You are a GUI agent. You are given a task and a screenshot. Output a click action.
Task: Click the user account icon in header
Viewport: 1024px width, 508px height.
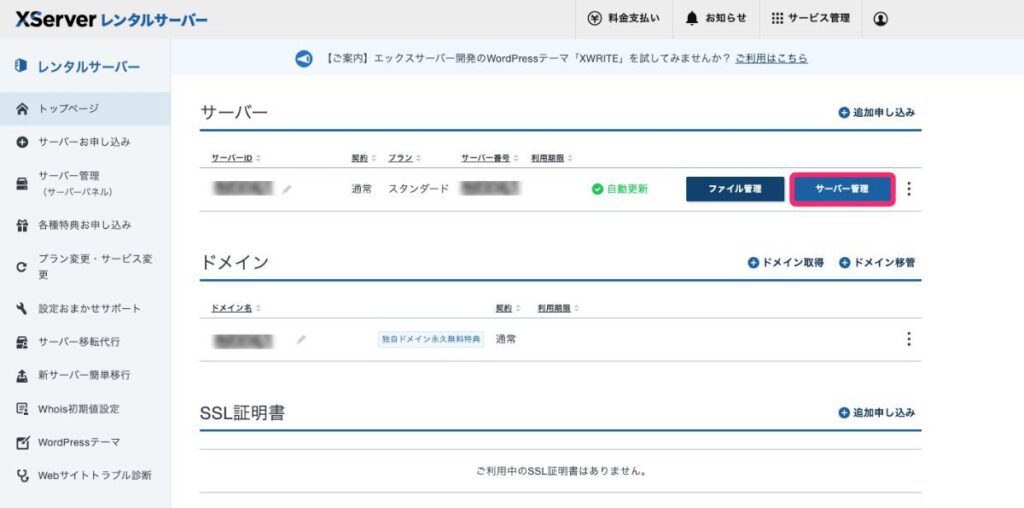(880, 19)
